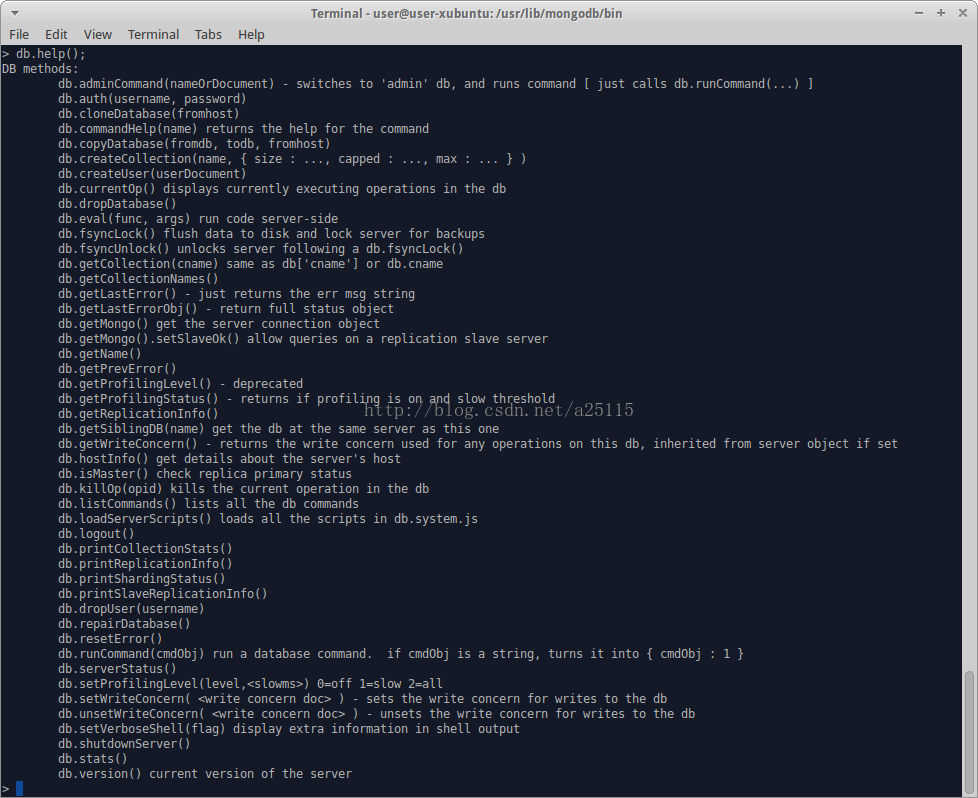The height and width of the screenshot is (798, 978).
Task: Click the terminal prompt cursor
Action: [19, 789]
